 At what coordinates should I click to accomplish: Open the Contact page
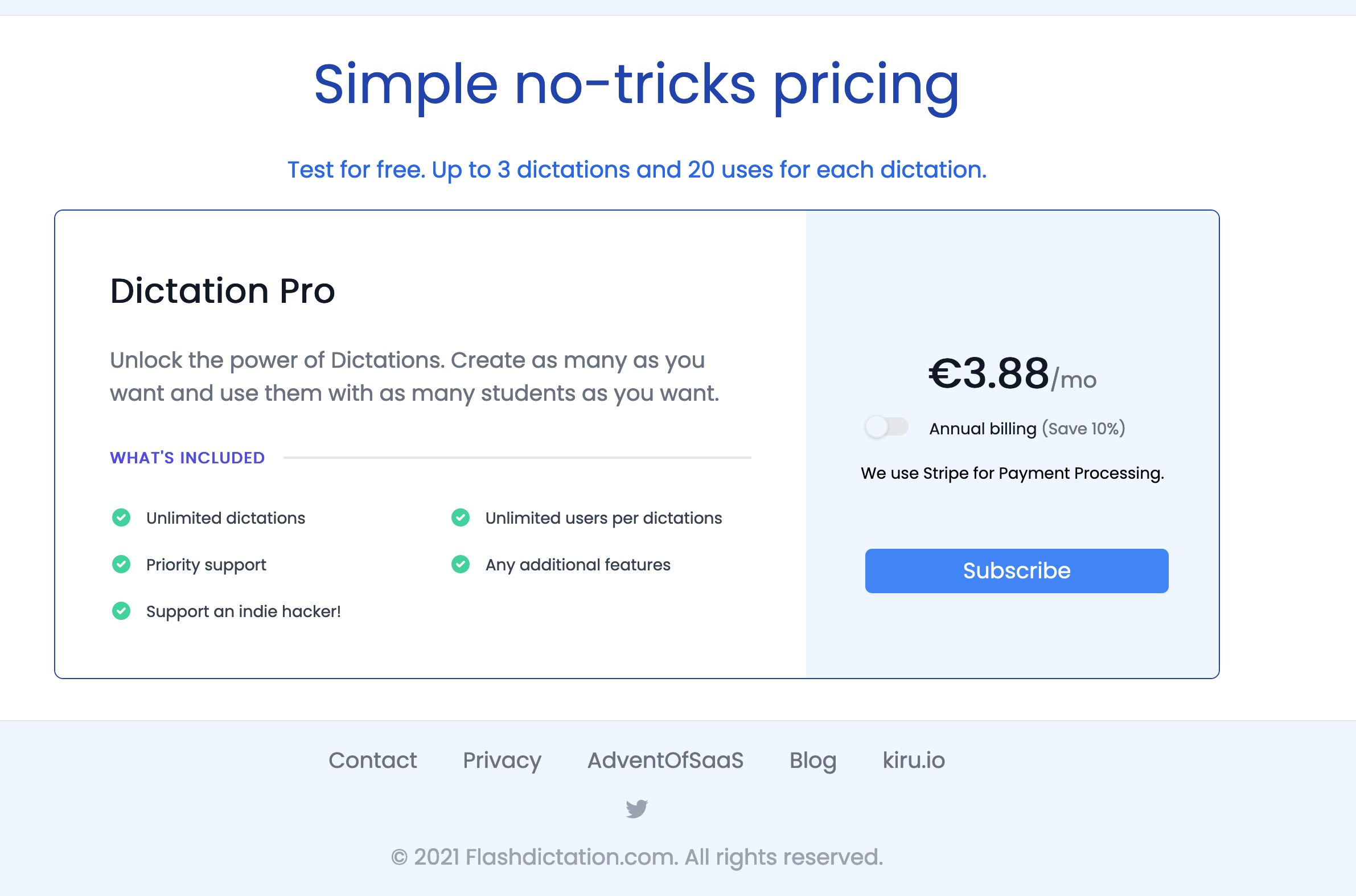tap(372, 760)
